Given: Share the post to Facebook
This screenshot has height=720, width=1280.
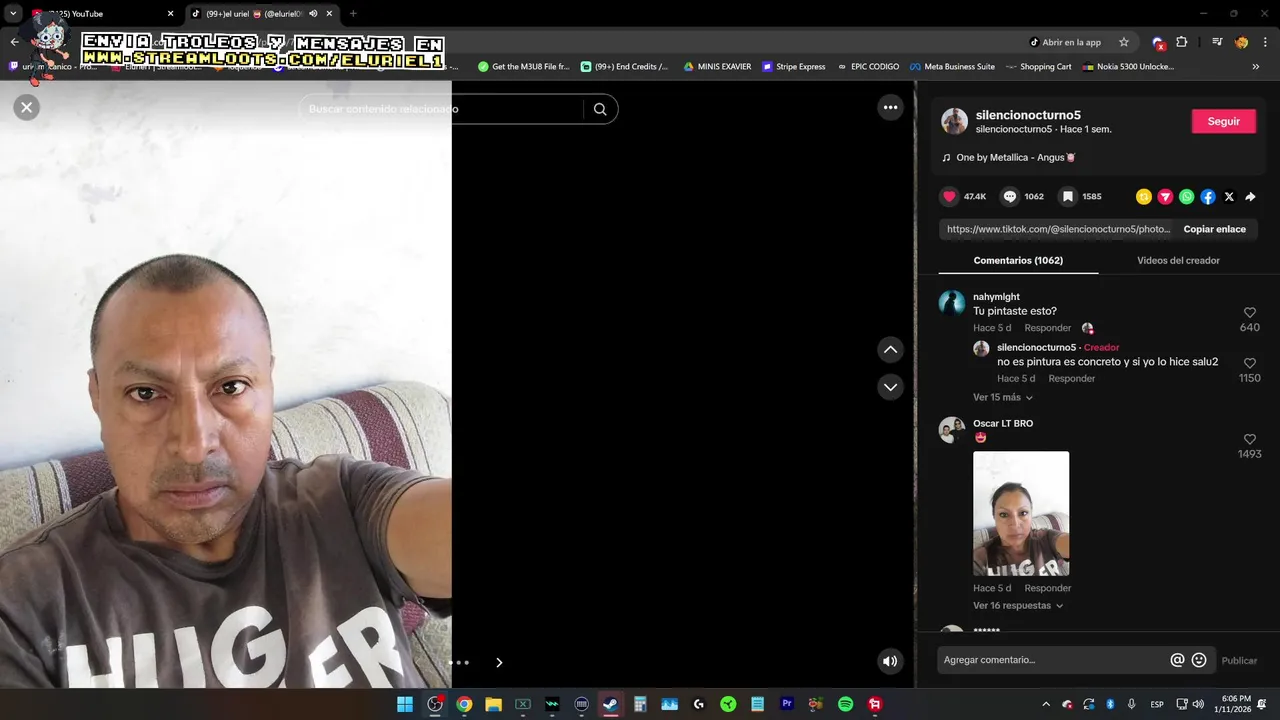Looking at the screenshot, I should click(x=1208, y=197).
